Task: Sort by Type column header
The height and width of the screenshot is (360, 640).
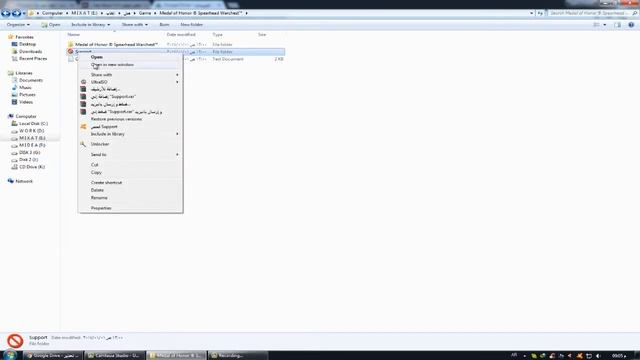Action: [x=218, y=35]
